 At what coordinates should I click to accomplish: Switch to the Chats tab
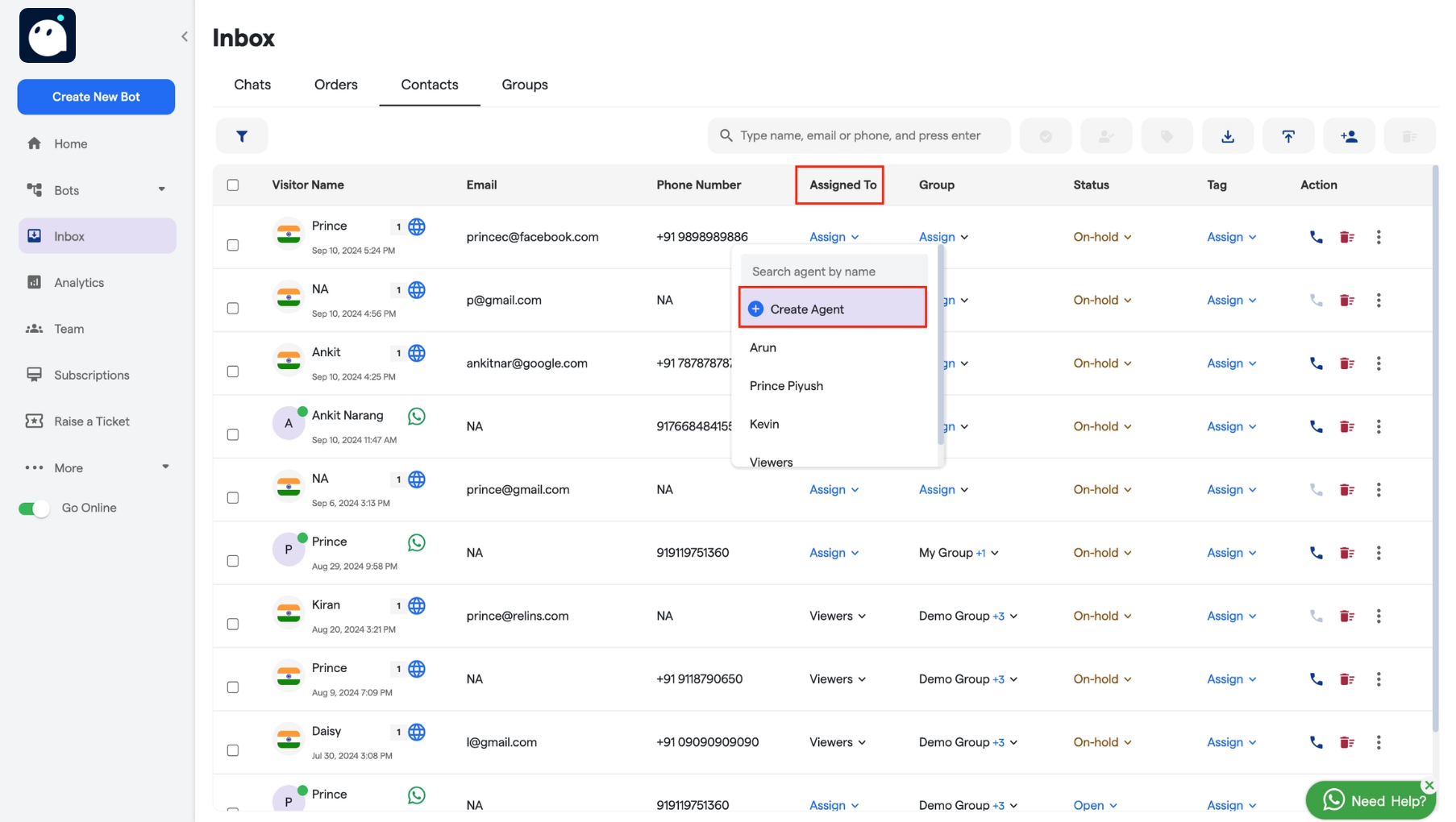pos(252,85)
